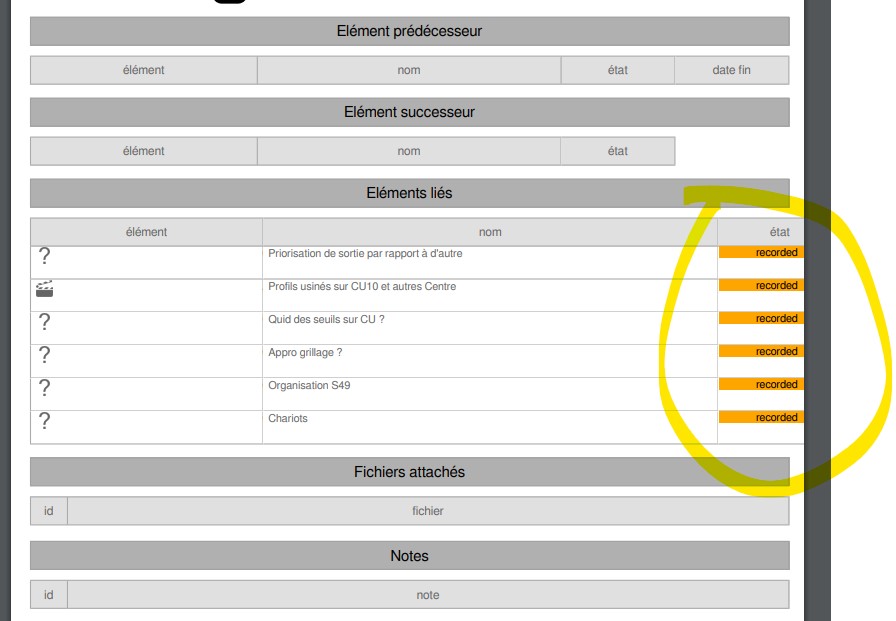The image size is (896, 621).
Task: Click the Elément successeur section header
Action: pyautogui.click(x=410, y=113)
